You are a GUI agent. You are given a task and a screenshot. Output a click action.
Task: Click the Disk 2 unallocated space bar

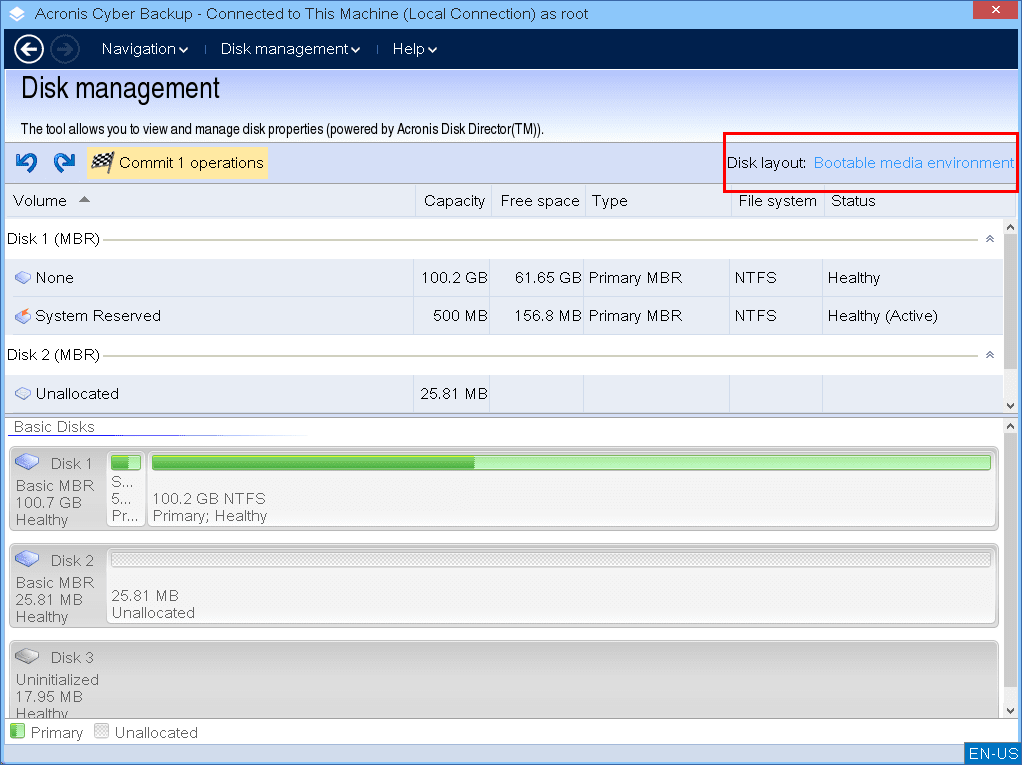[x=551, y=559]
